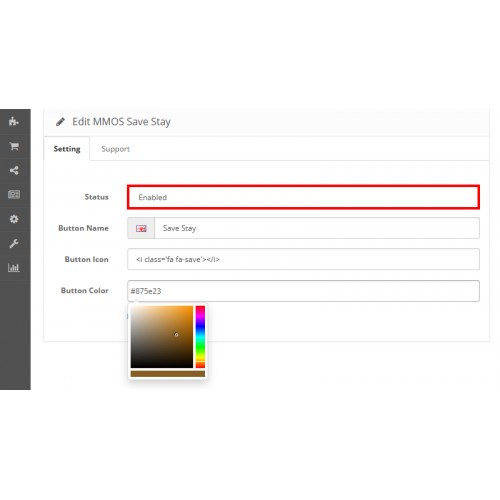This screenshot has height=500, width=500.
Task: Click the Edit MMOS Save Stay heading
Action: (x=121, y=122)
